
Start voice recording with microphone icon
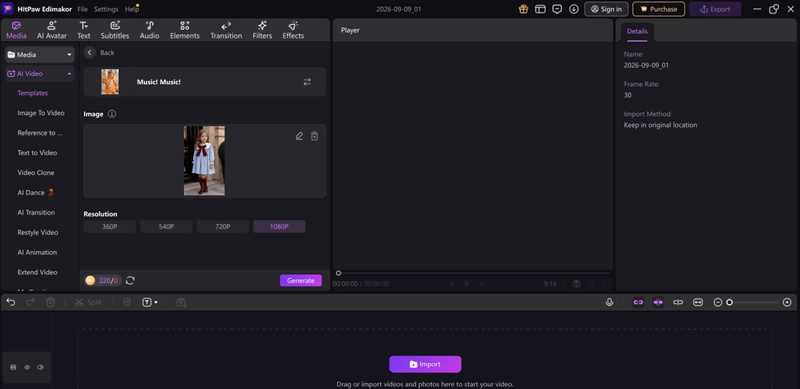(x=609, y=302)
